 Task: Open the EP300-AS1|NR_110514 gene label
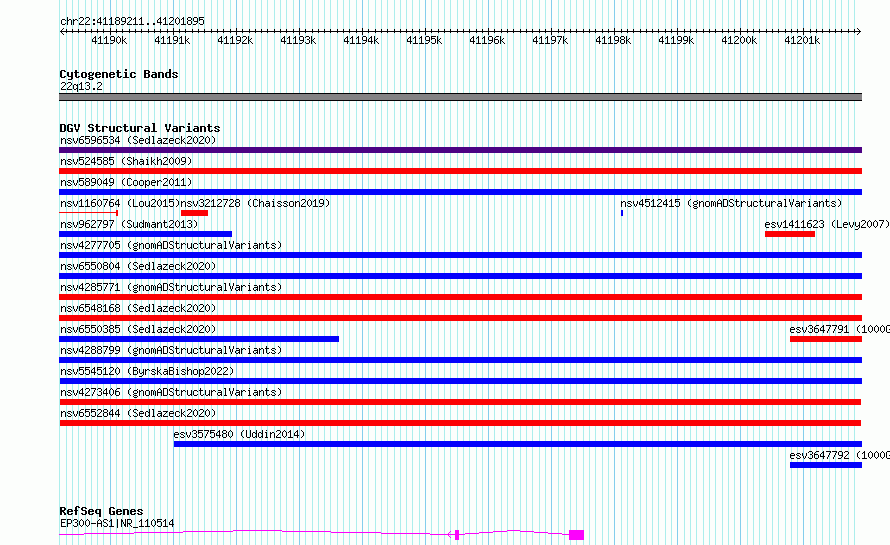tap(117, 523)
